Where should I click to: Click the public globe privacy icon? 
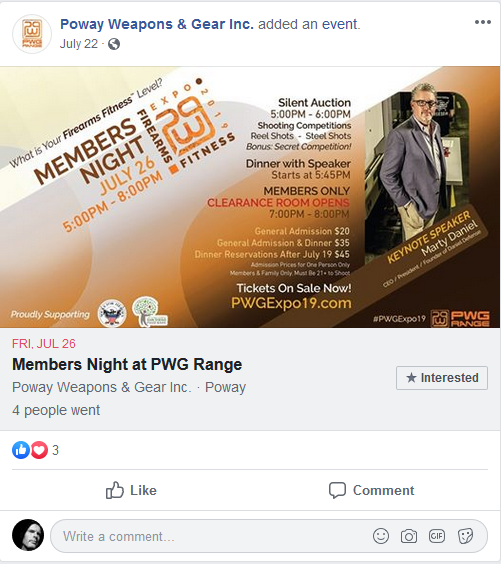(114, 44)
